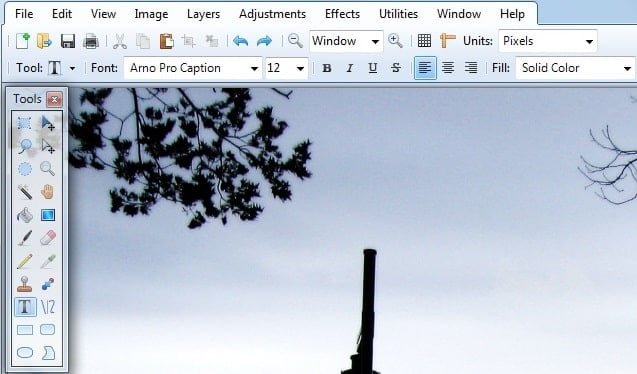Close the Tools panel
Screen dimensions: 637x374
tap(54, 99)
